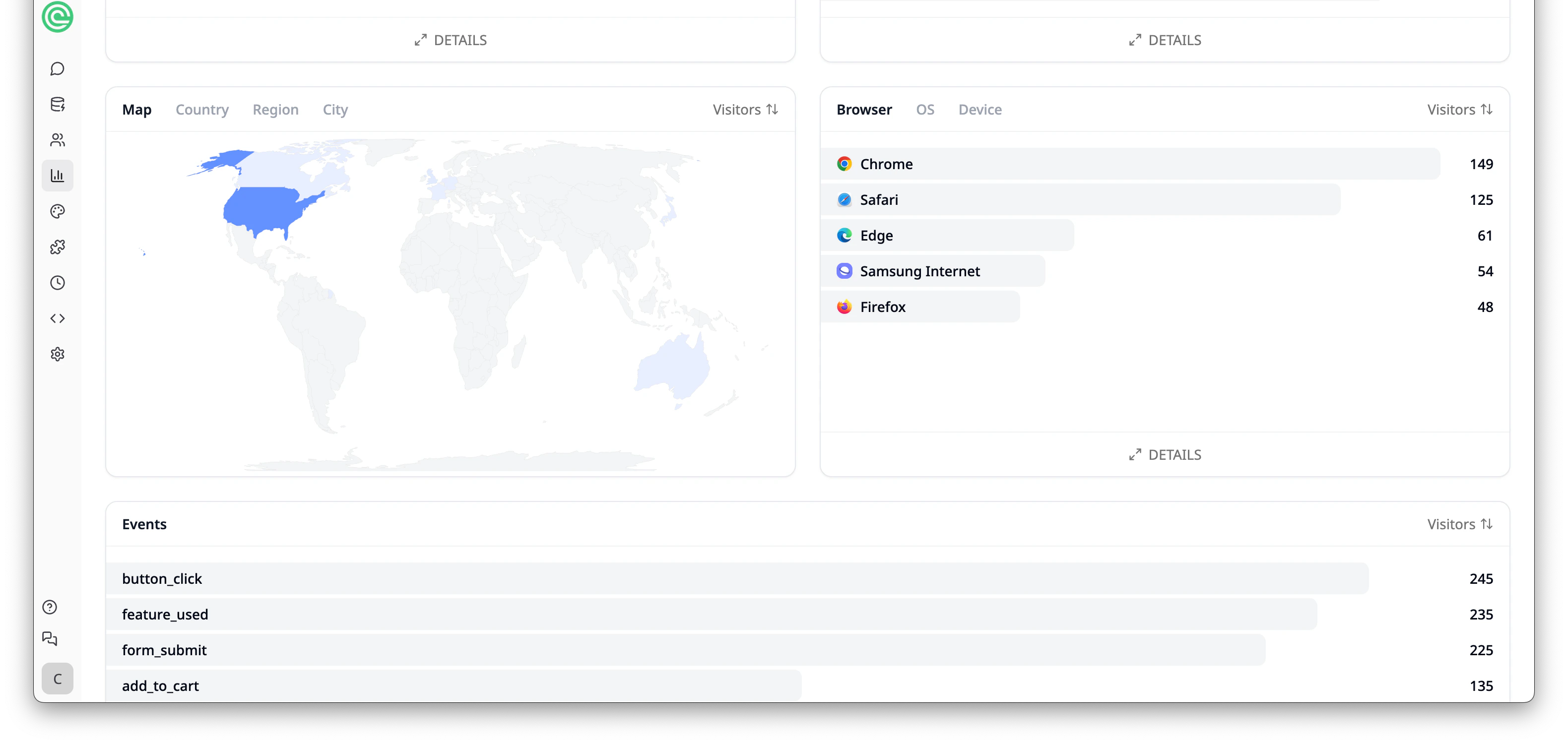Select the database events icon in sidebar
The image size is (1568, 744).
(x=57, y=104)
